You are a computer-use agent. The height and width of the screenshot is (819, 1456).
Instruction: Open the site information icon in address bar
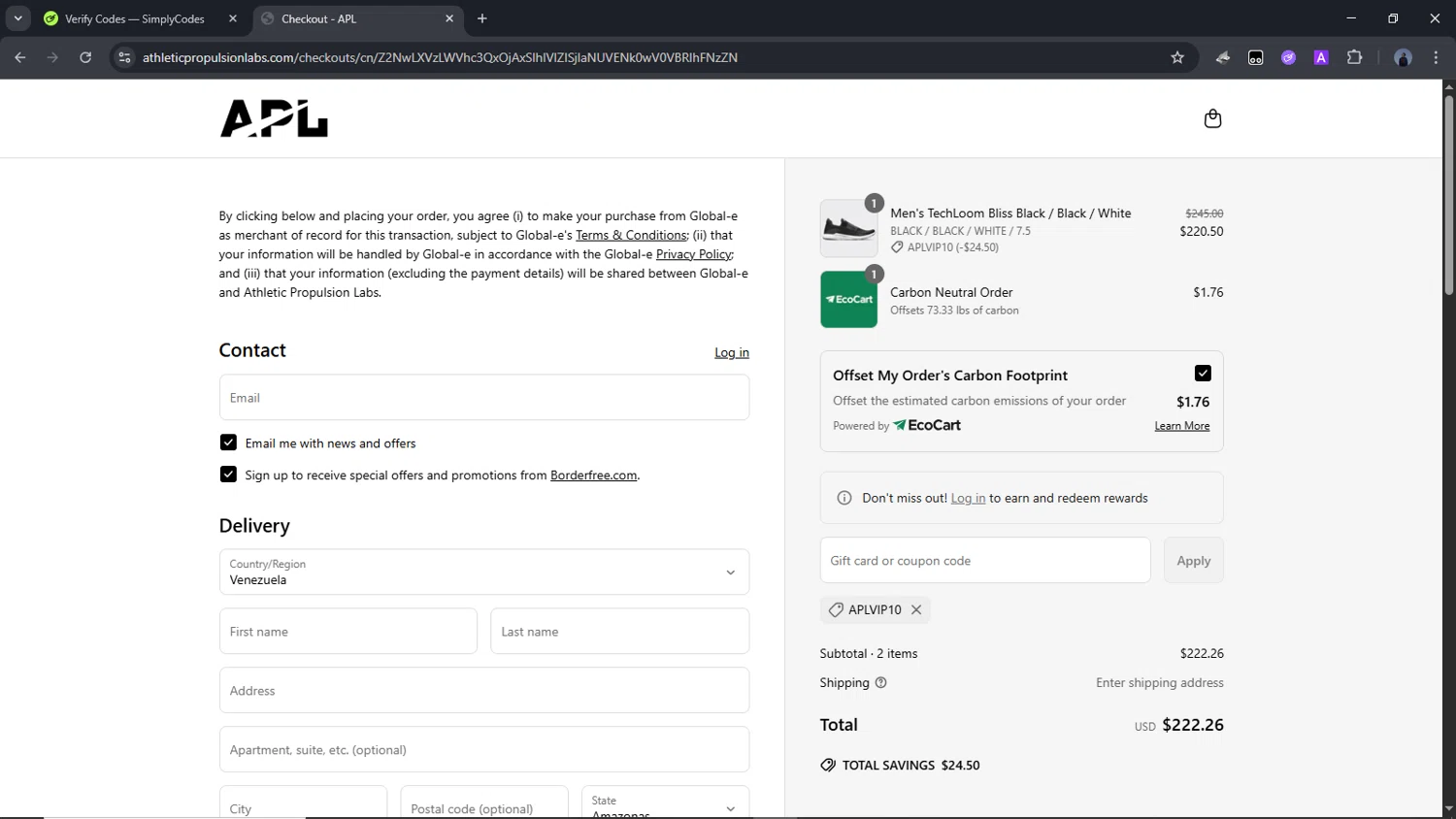coord(124,57)
